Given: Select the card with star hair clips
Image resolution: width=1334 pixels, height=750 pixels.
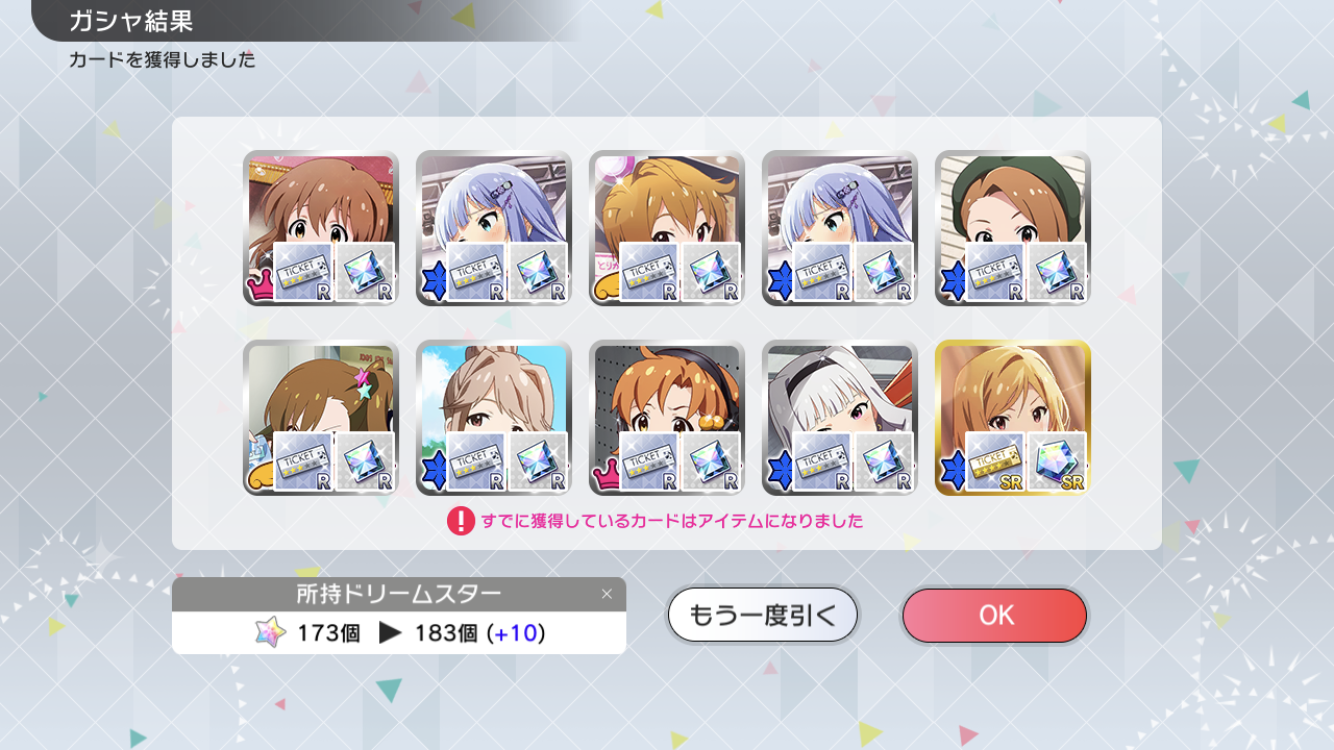Looking at the screenshot, I should (320, 417).
